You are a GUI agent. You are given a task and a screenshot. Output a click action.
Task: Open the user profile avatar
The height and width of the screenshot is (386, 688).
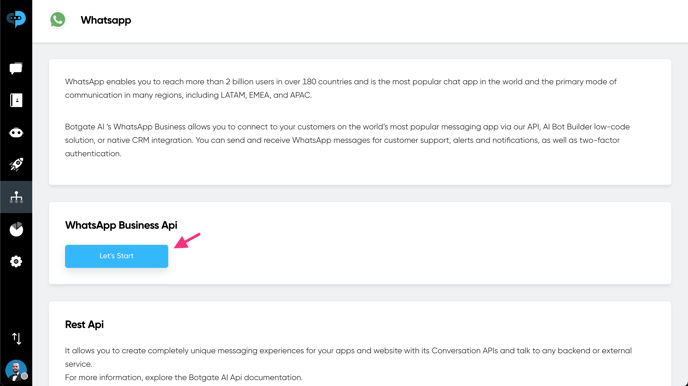point(16,370)
